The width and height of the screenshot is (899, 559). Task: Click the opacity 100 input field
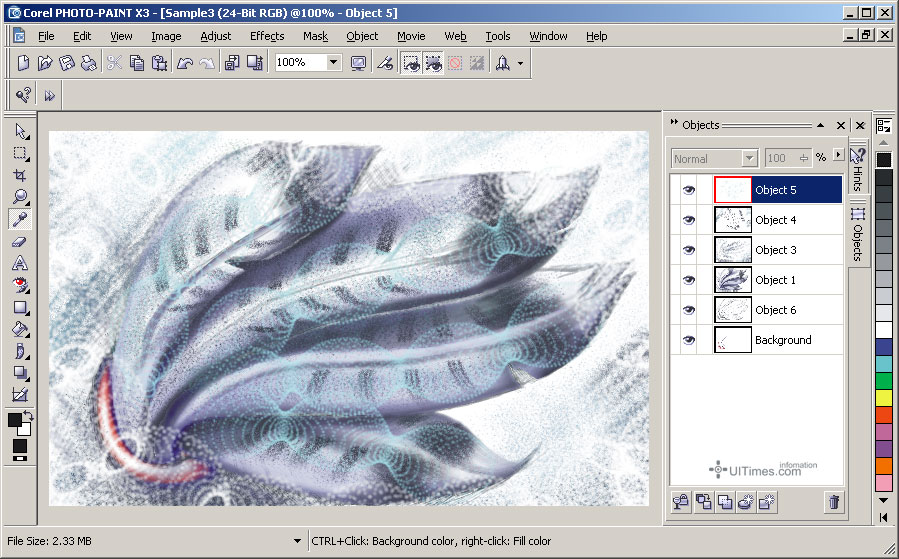click(782, 158)
